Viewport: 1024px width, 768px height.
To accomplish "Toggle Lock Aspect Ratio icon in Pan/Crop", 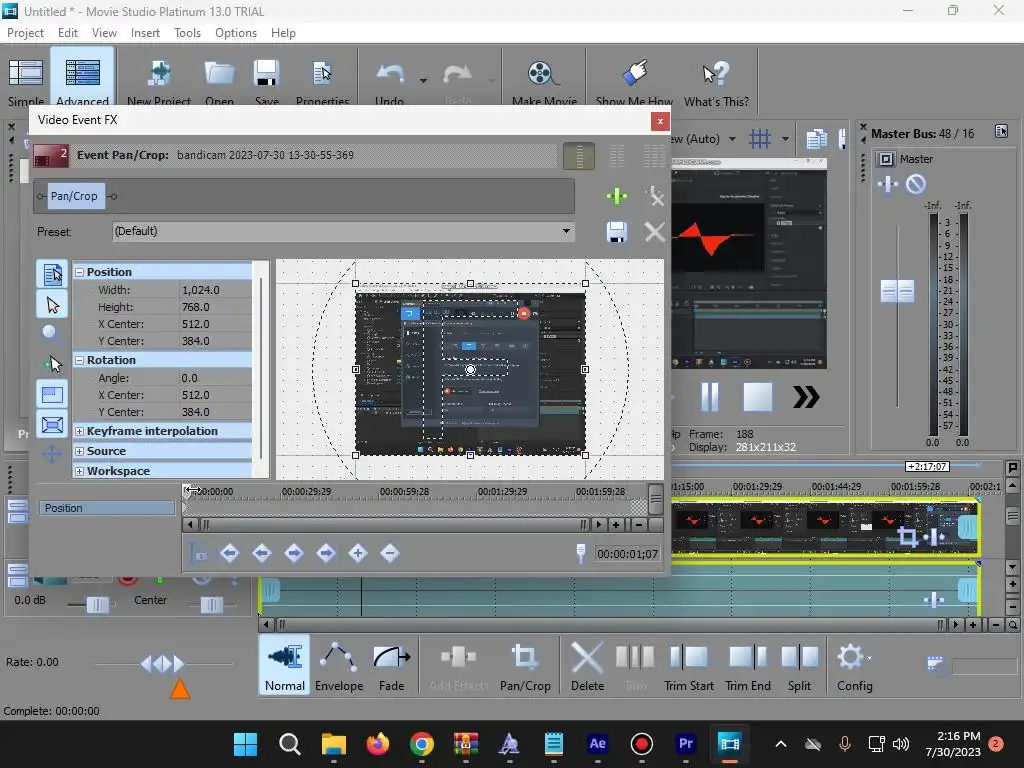I will click(52, 395).
